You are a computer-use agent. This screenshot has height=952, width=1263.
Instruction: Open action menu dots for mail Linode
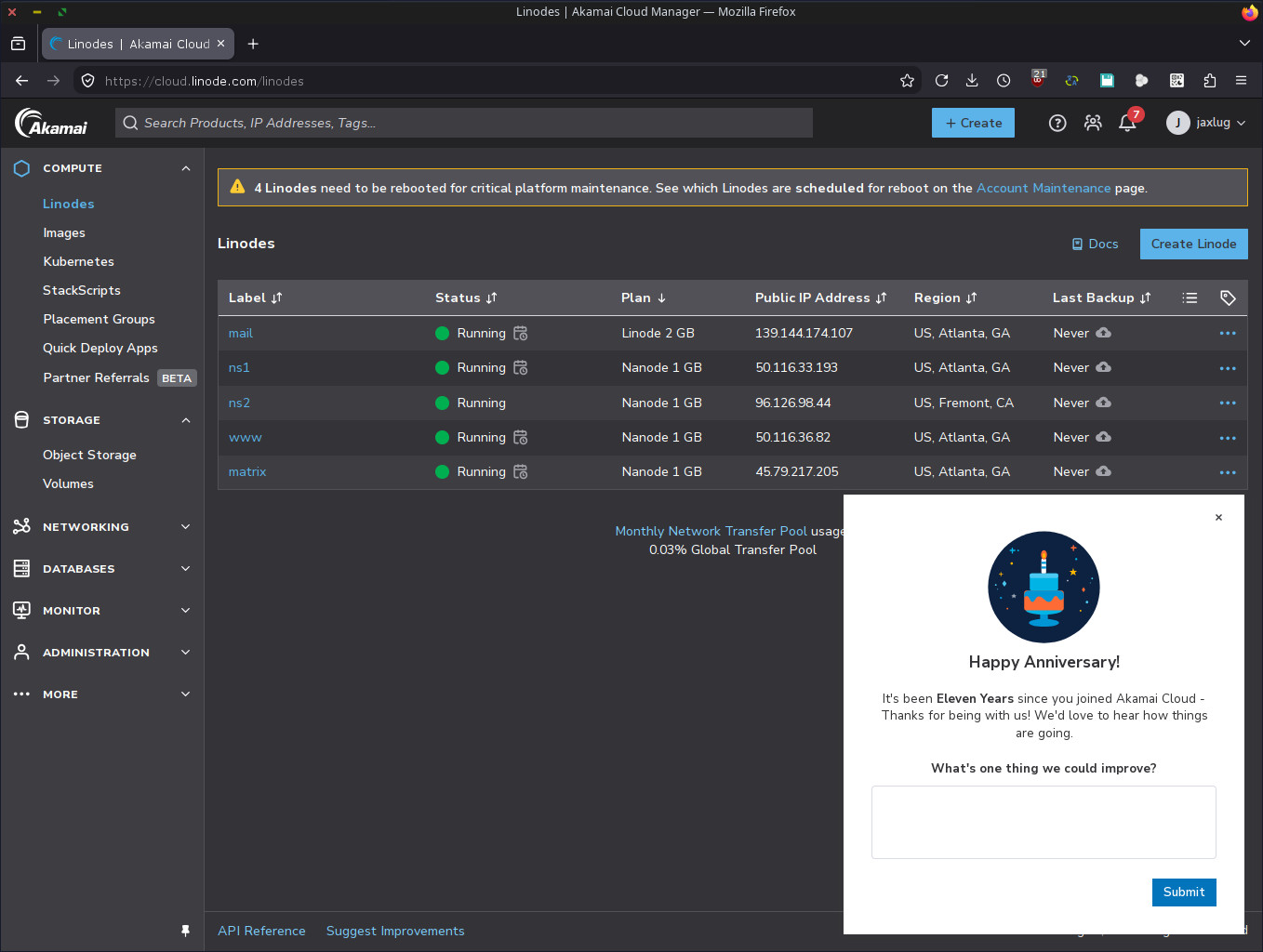tap(1228, 333)
